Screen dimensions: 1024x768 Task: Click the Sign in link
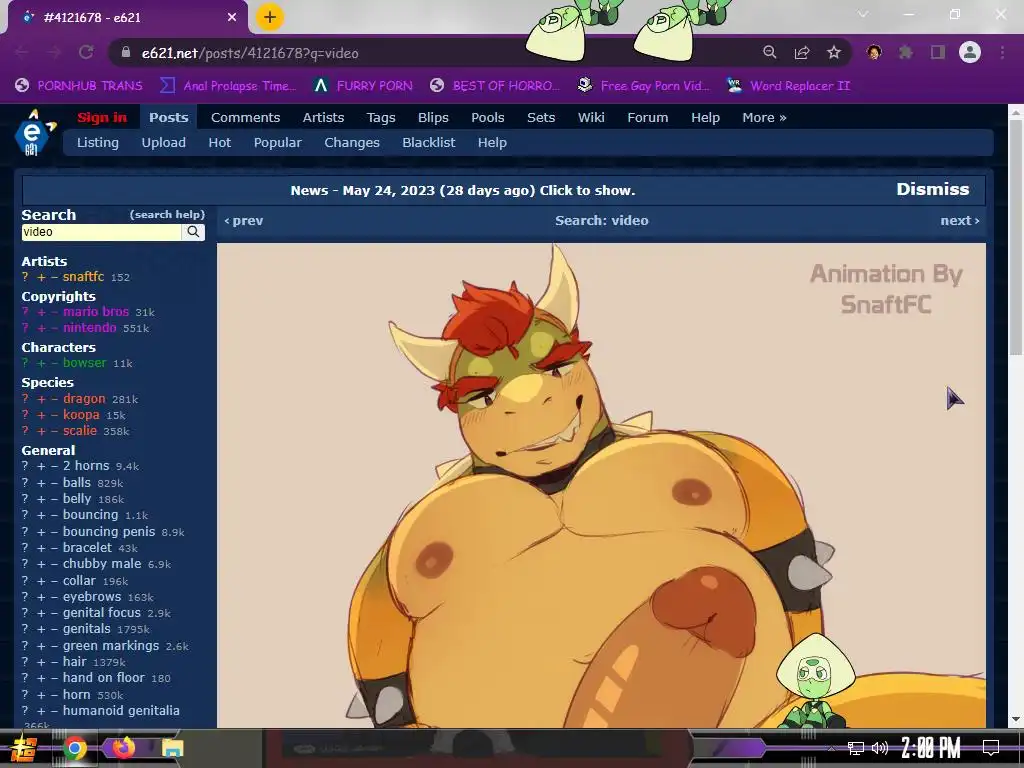[x=102, y=118]
